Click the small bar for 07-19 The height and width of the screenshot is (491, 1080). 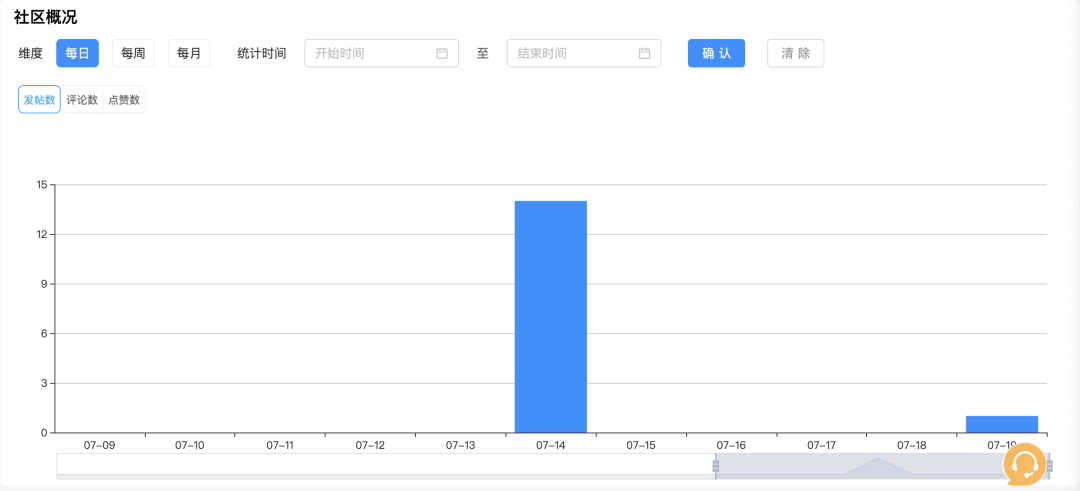point(1001,424)
